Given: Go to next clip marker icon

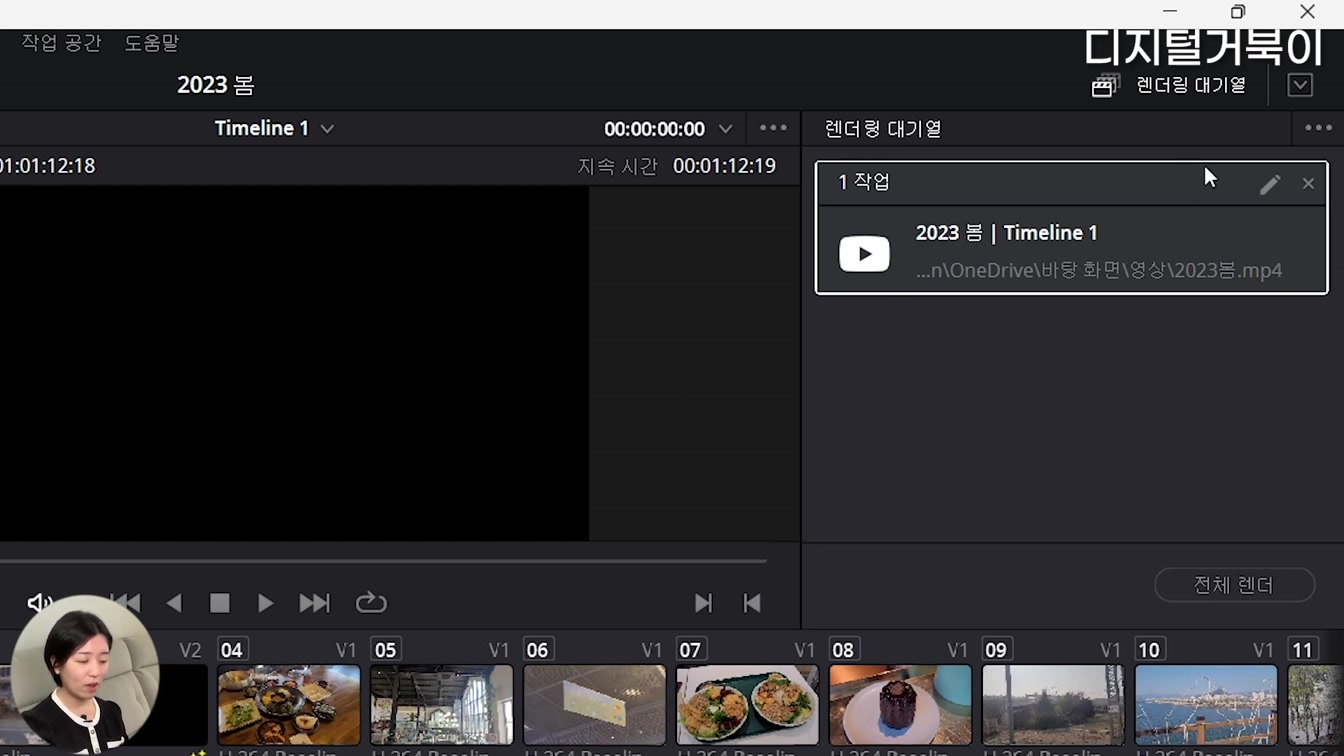Looking at the screenshot, I should pyautogui.click(x=704, y=603).
